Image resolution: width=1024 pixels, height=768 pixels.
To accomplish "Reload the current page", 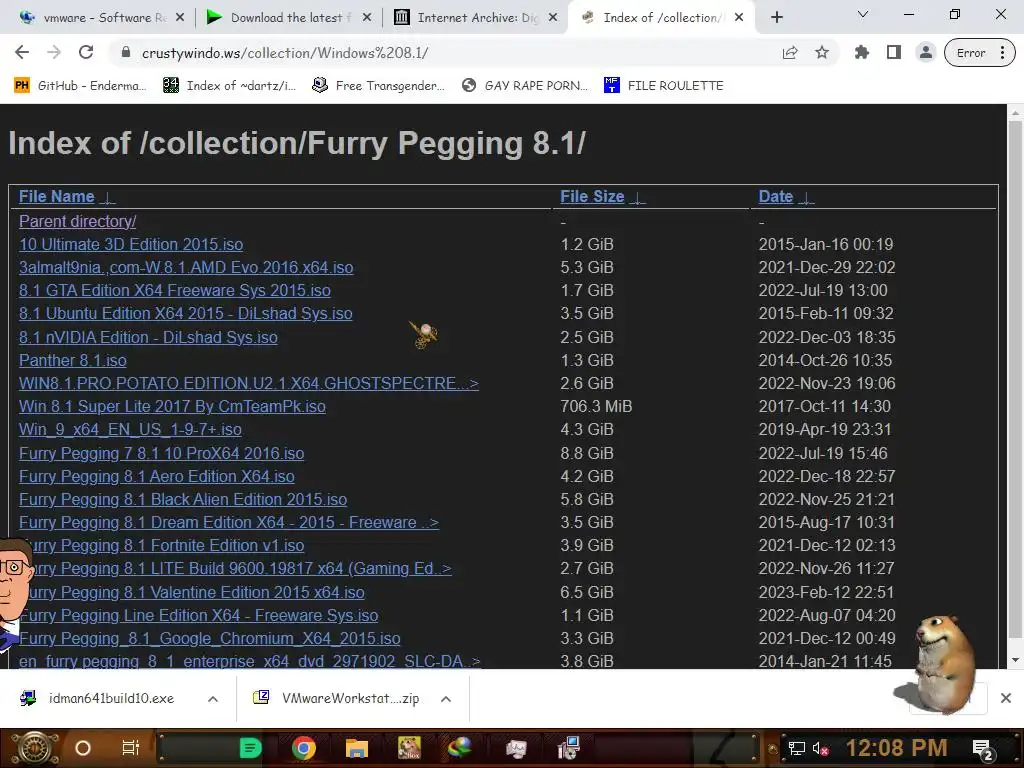I will click(x=86, y=52).
